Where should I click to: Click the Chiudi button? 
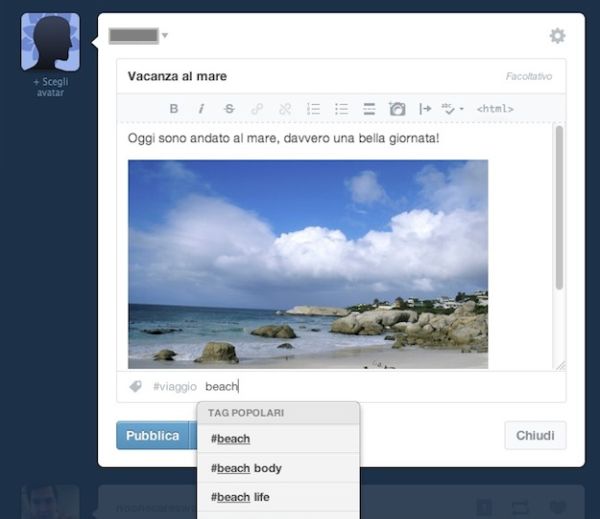tap(535, 436)
